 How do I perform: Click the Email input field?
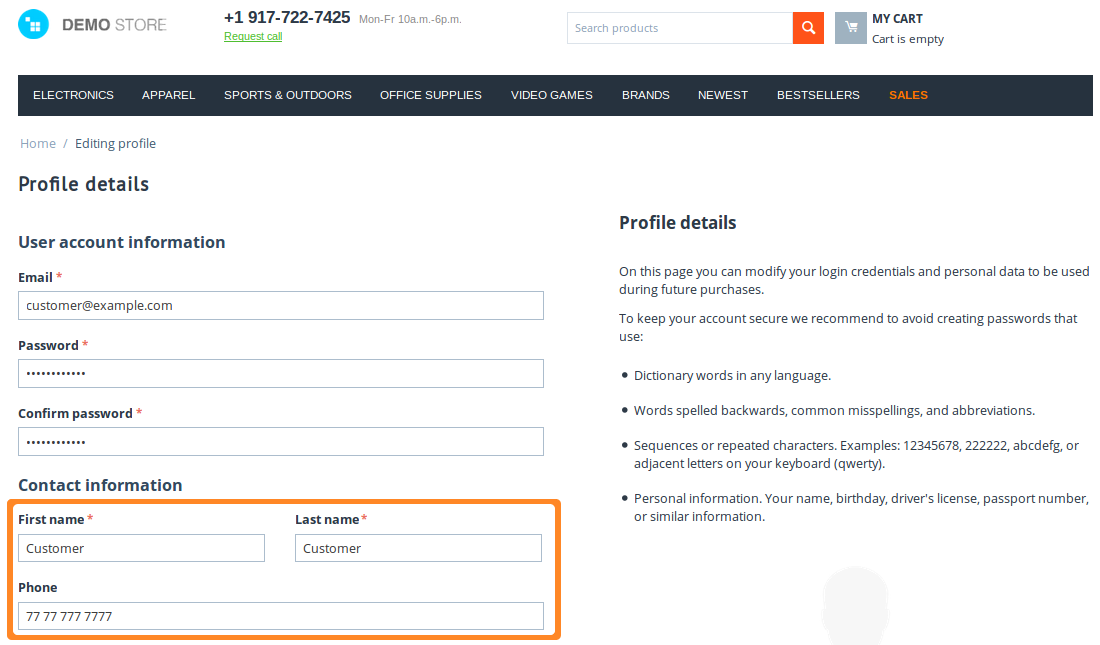281,305
